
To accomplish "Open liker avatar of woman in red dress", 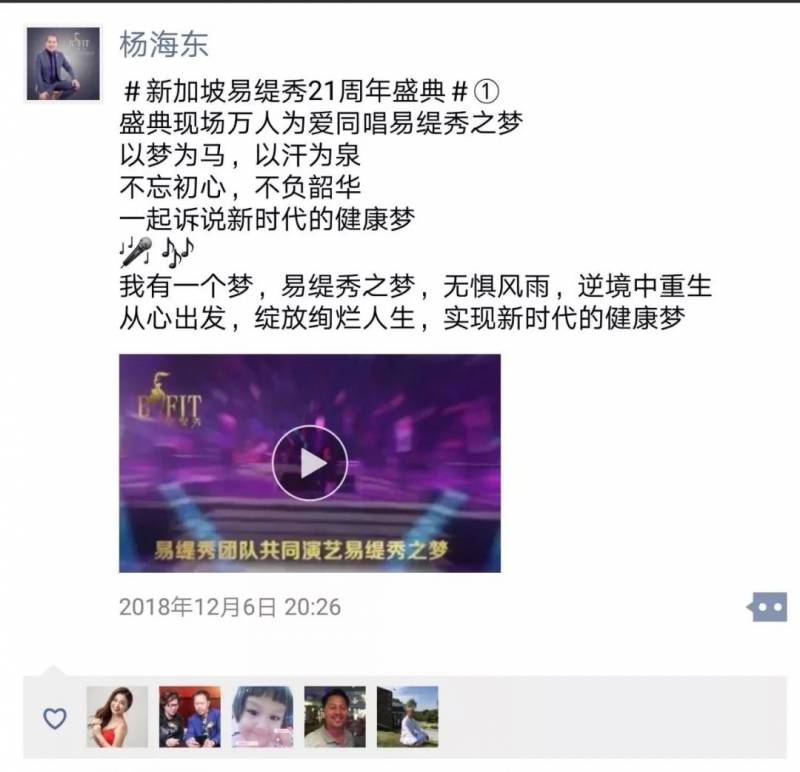I will (x=117, y=716).
